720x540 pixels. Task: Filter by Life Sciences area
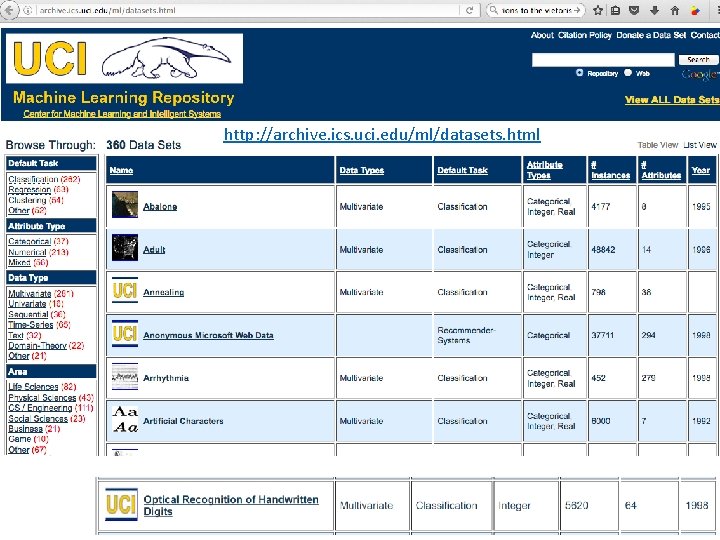click(x=33, y=387)
